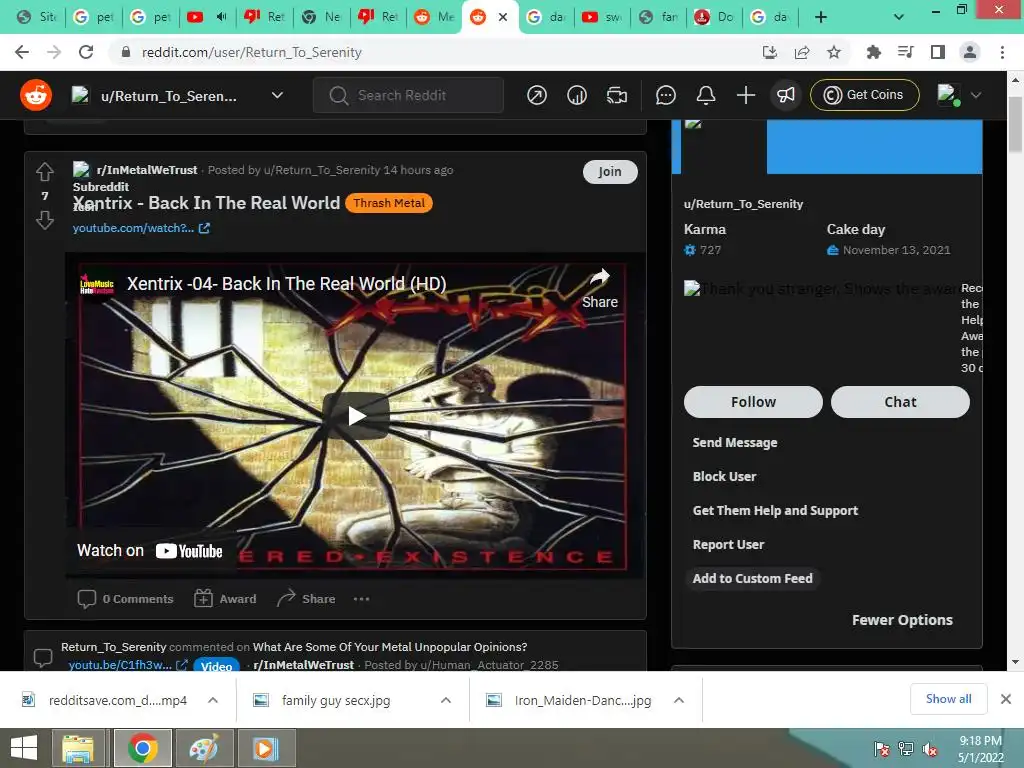
Task: Open the Chrome three-dot menu
Action: (1002, 52)
